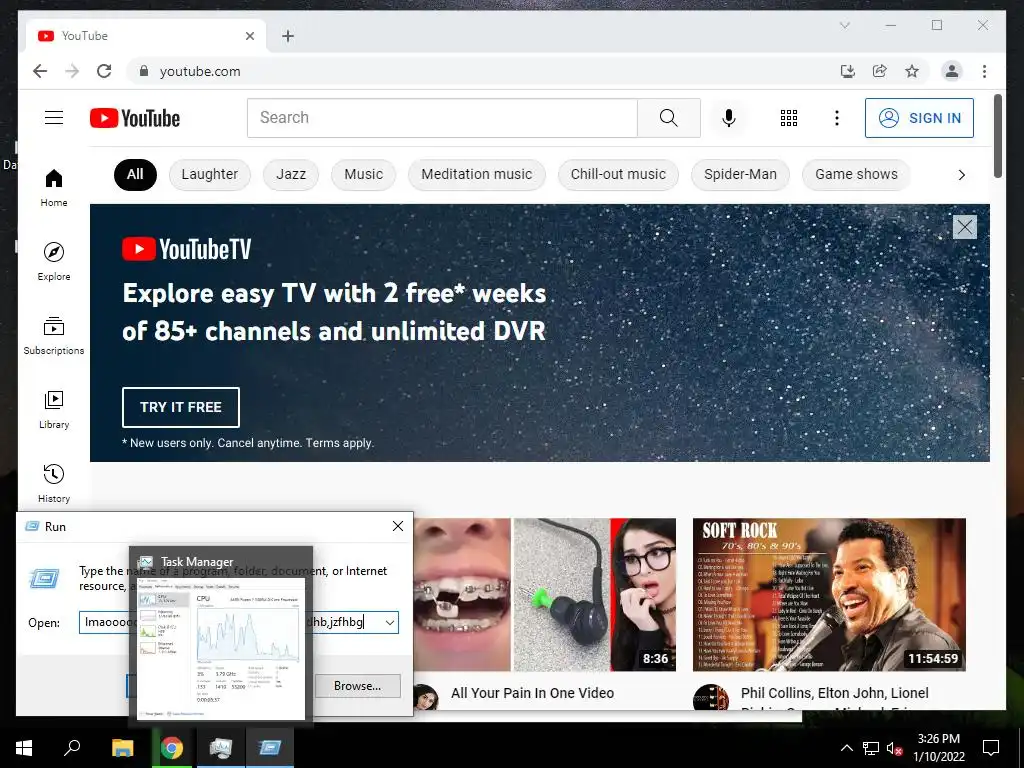Open Subscriptions in the sidebar
The height and width of the screenshot is (768, 1024).
coord(54,336)
